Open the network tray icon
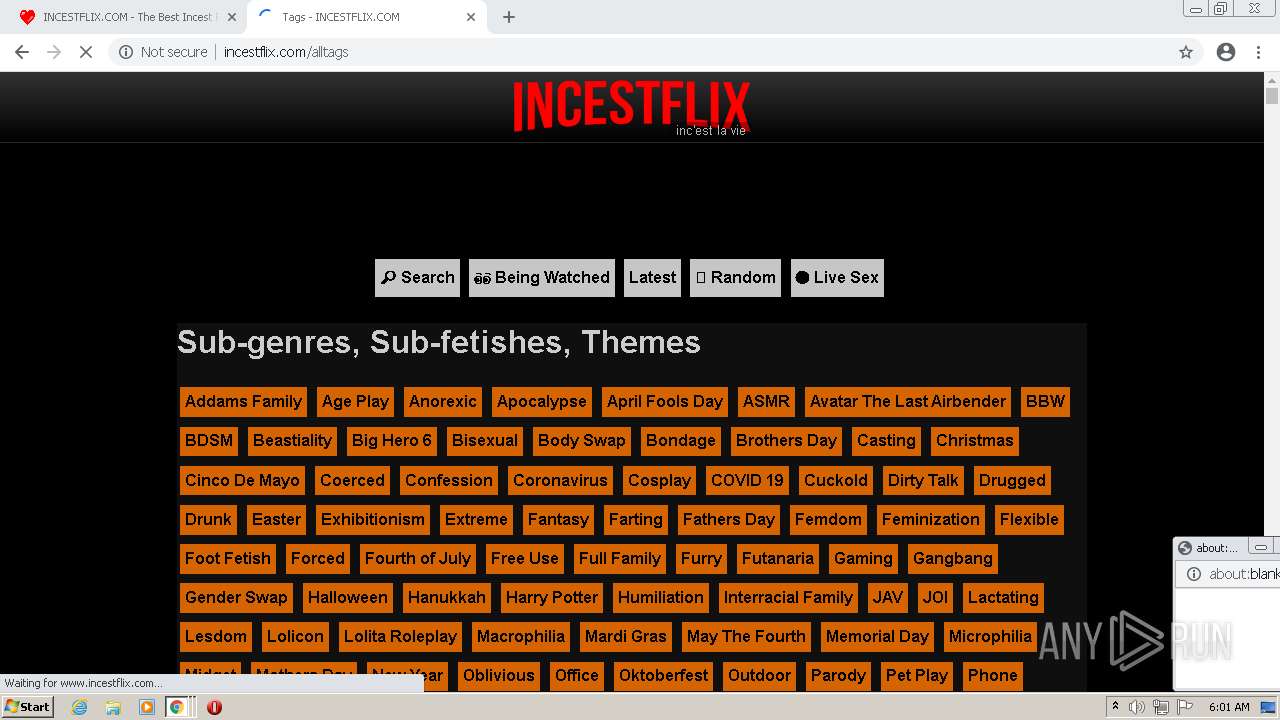Image resolution: width=1280 pixels, height=720 pixels. (1161, 707)
